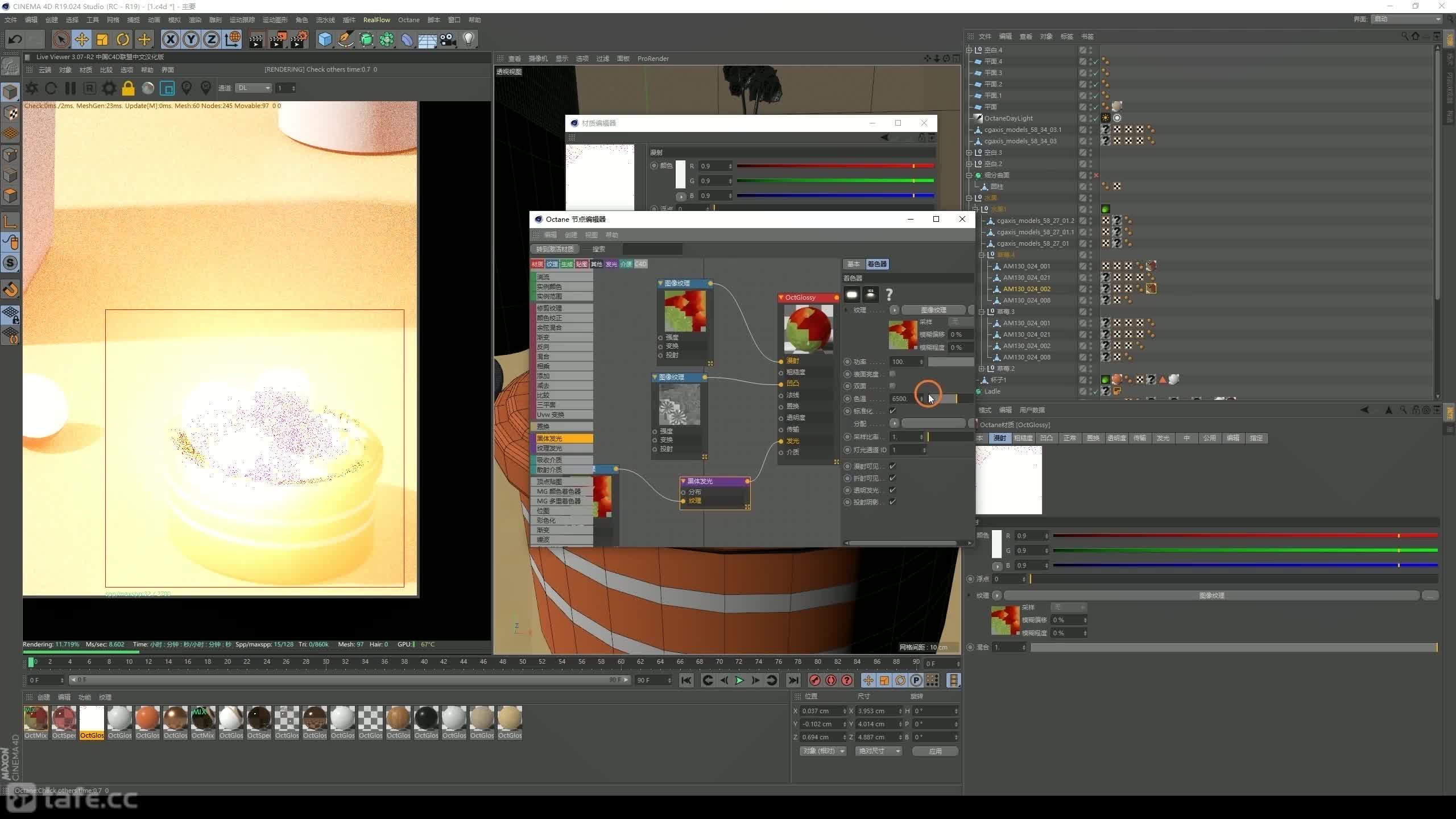Toggle the 折射可见 checkbox
The height and width of the screenshot is (819, 1456).
click(x=892, y=478)
